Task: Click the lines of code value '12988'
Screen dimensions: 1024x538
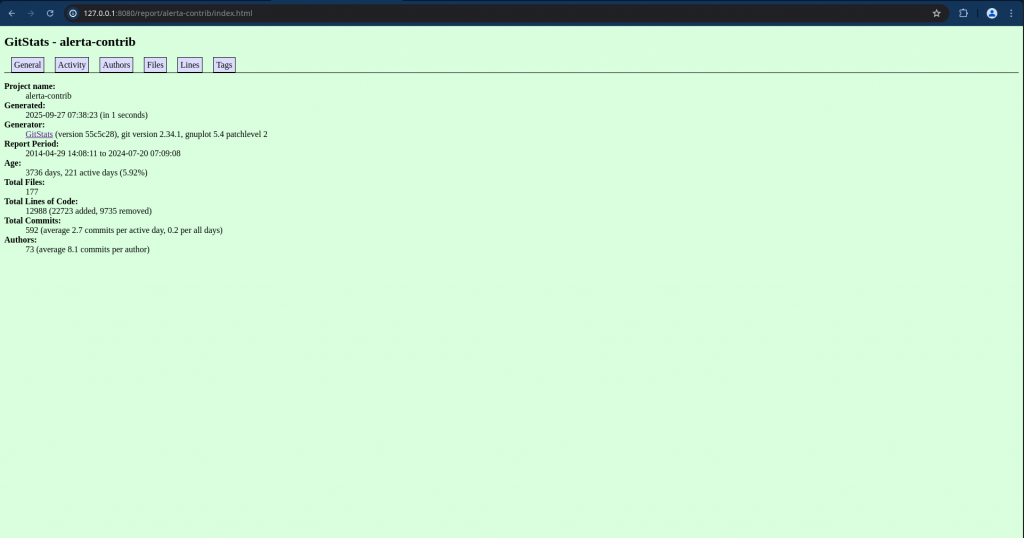Action: click(37, 211)
